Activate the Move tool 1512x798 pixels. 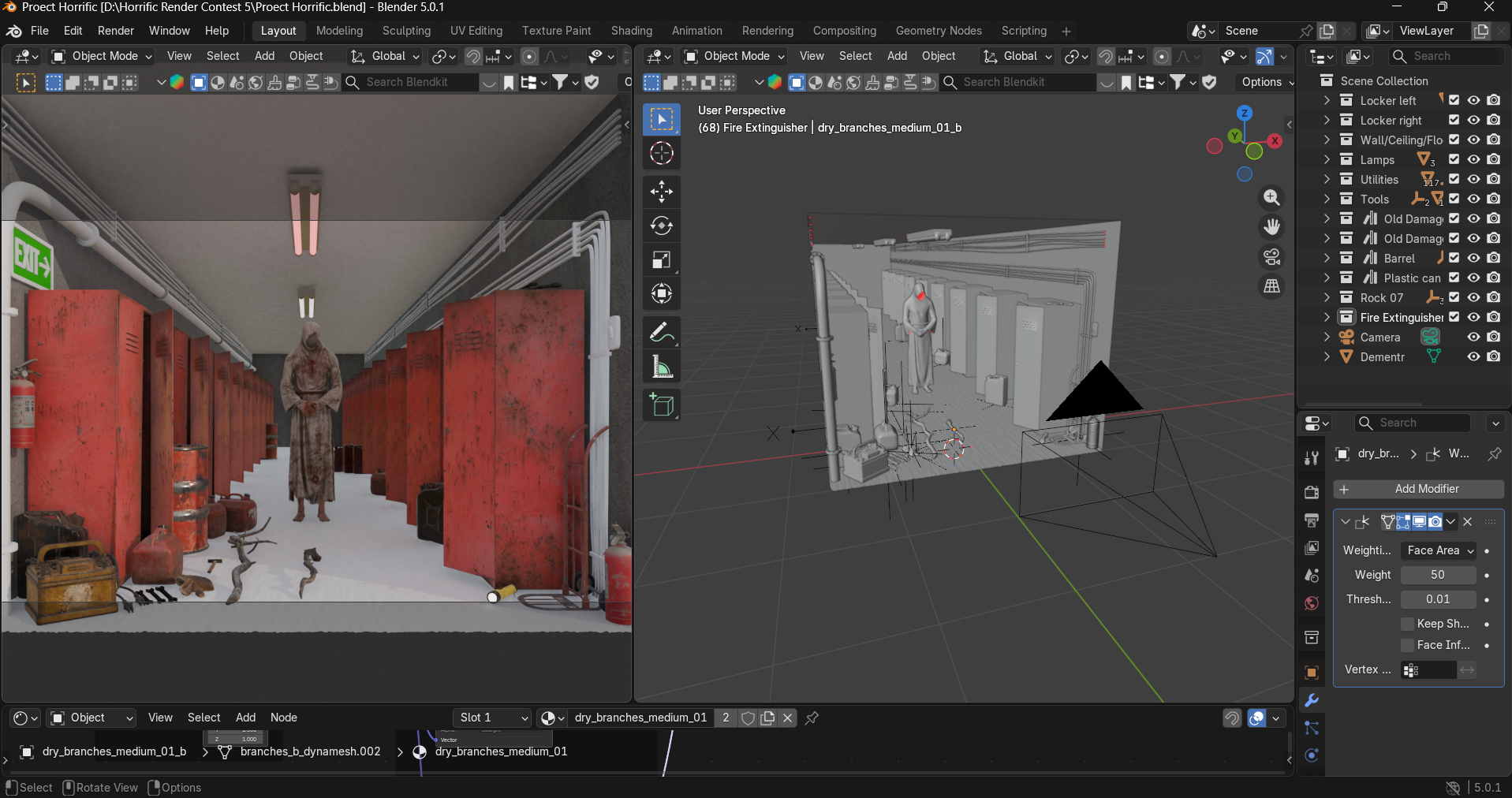[661, 192]
